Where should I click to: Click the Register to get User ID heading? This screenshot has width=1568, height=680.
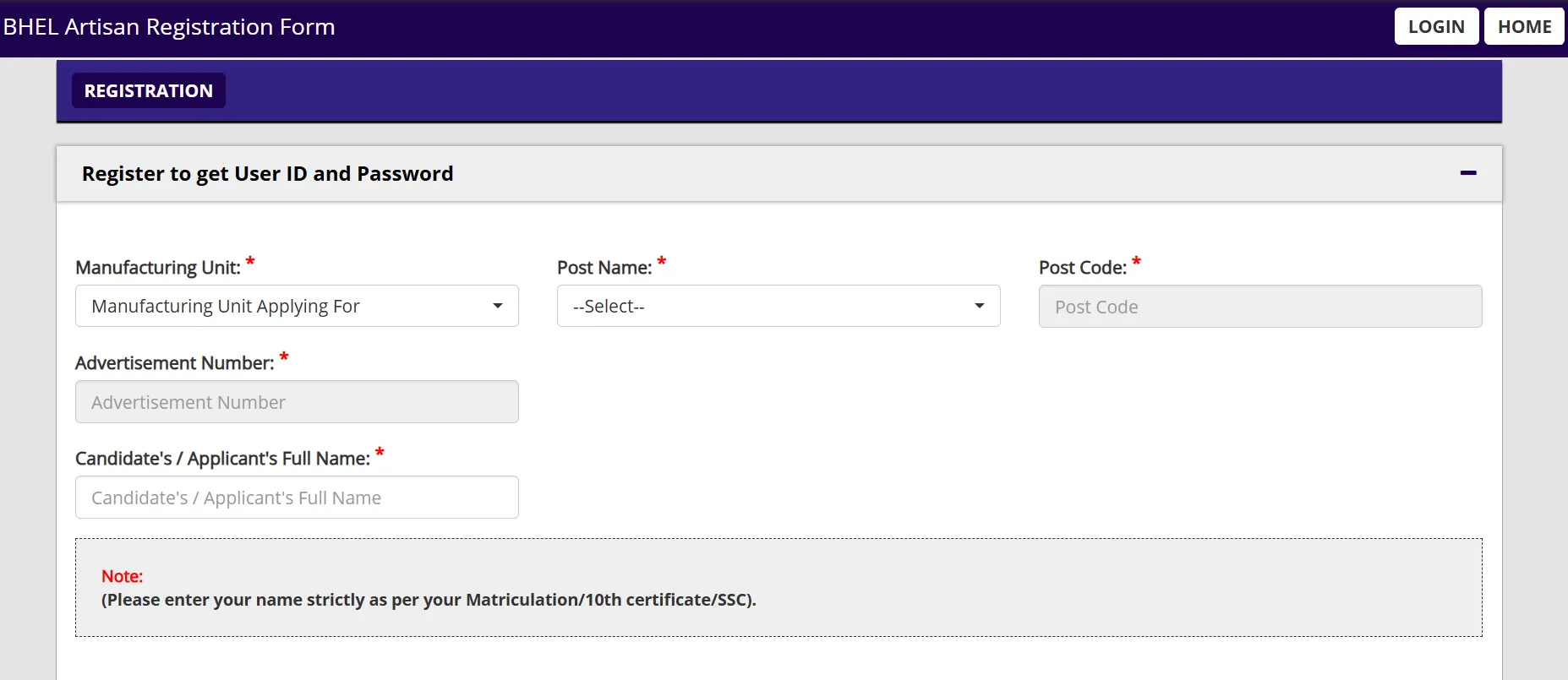click(267, 174)
